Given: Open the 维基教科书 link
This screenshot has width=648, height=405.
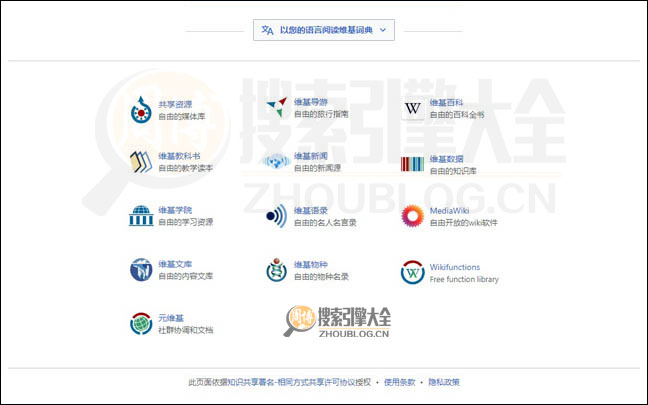Looking at the screenshot, I should tap(179, 156).
